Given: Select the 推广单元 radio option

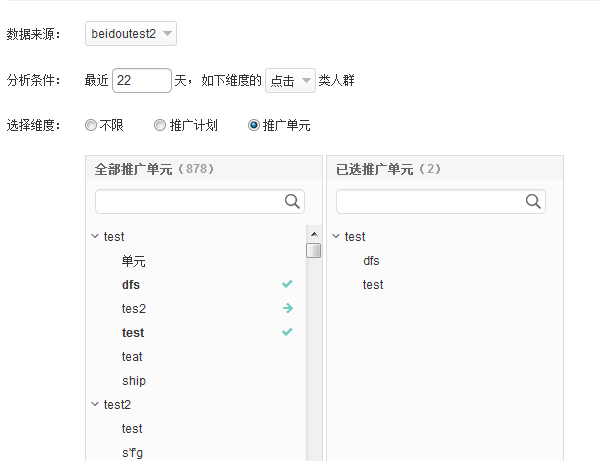Looking at the screenshot, I should 254,126.
